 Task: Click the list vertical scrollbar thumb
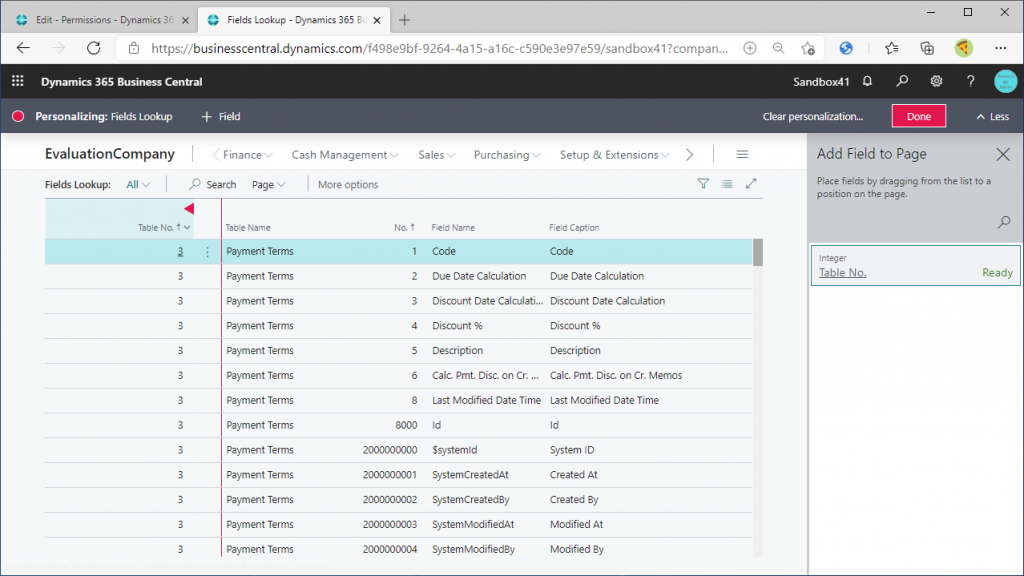758,252
